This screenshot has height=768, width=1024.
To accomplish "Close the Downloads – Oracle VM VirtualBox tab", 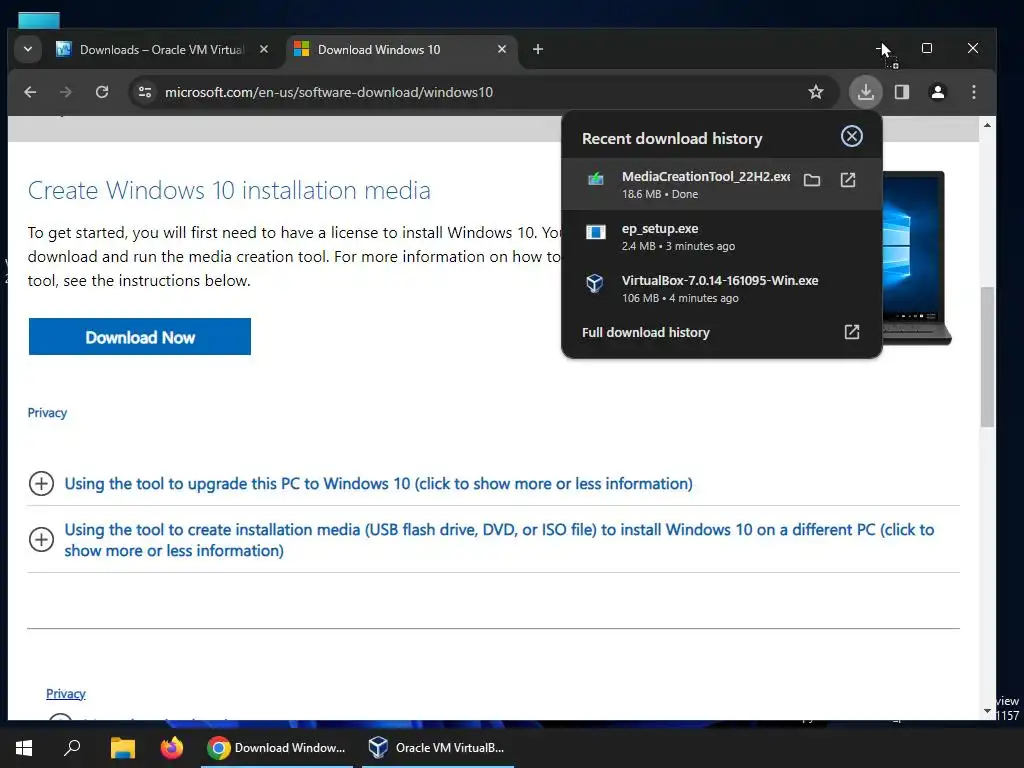I will 264,50.
